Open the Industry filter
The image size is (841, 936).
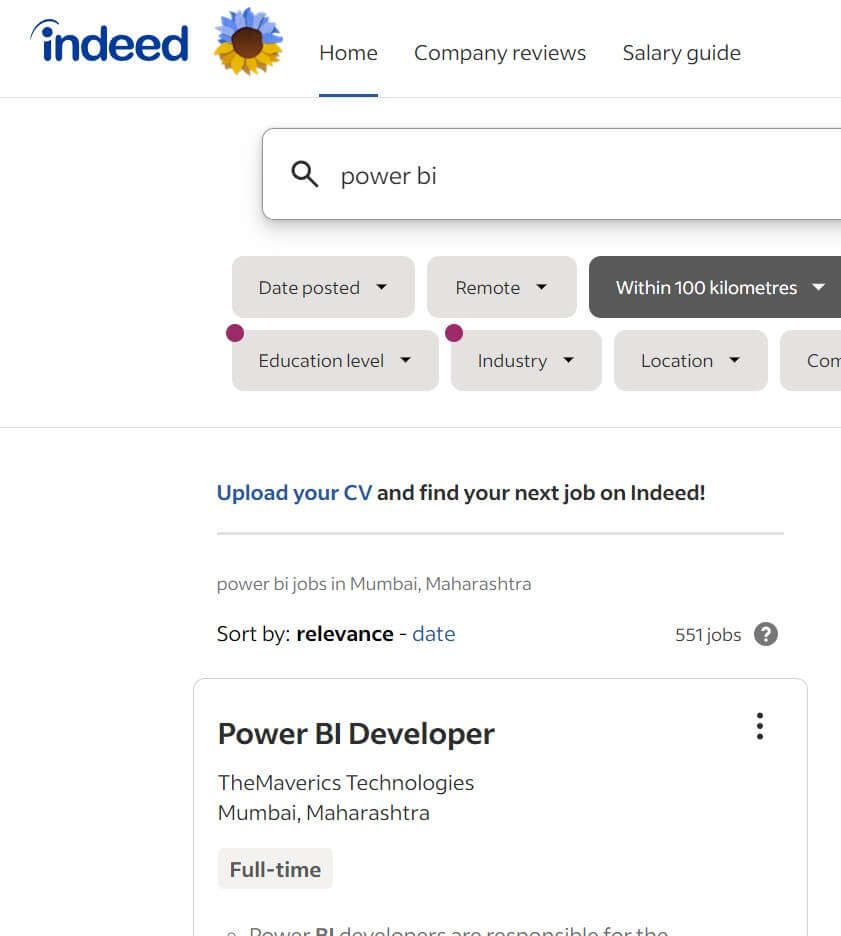point(525,360)
